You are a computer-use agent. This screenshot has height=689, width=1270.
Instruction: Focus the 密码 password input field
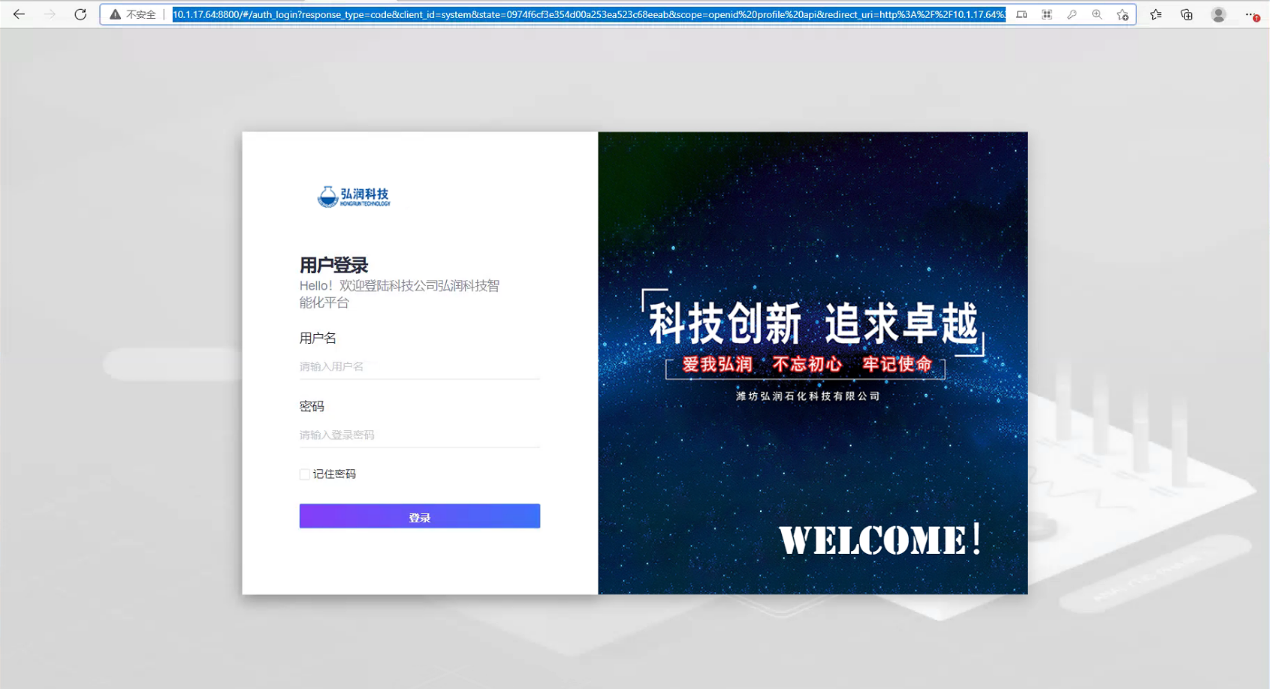tap(419, 435)
